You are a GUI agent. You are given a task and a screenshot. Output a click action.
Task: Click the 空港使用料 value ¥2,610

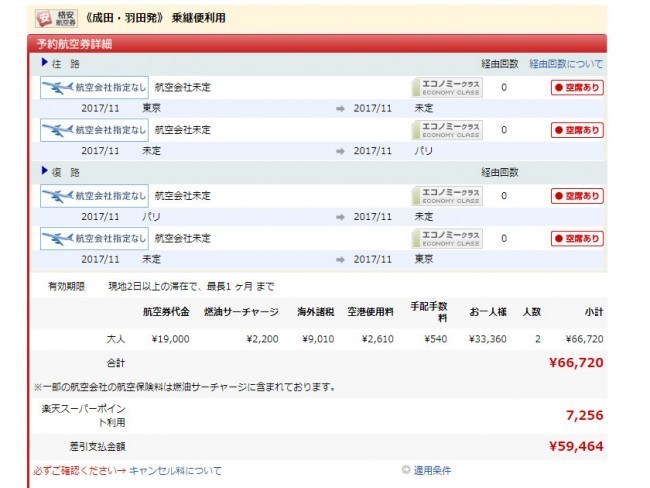click(x=378, y=339)
